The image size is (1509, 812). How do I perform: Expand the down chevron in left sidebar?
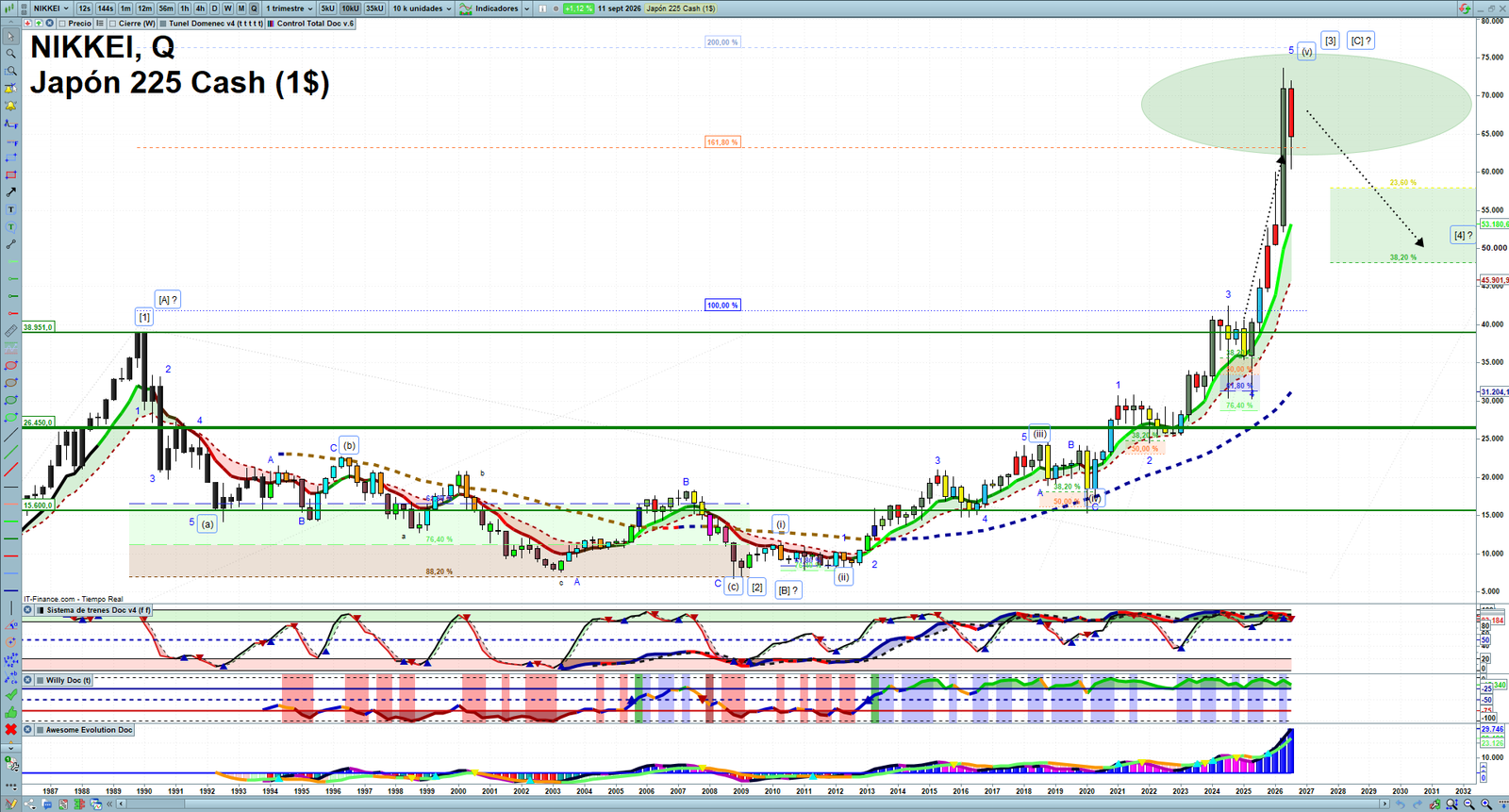pos(11,748)
